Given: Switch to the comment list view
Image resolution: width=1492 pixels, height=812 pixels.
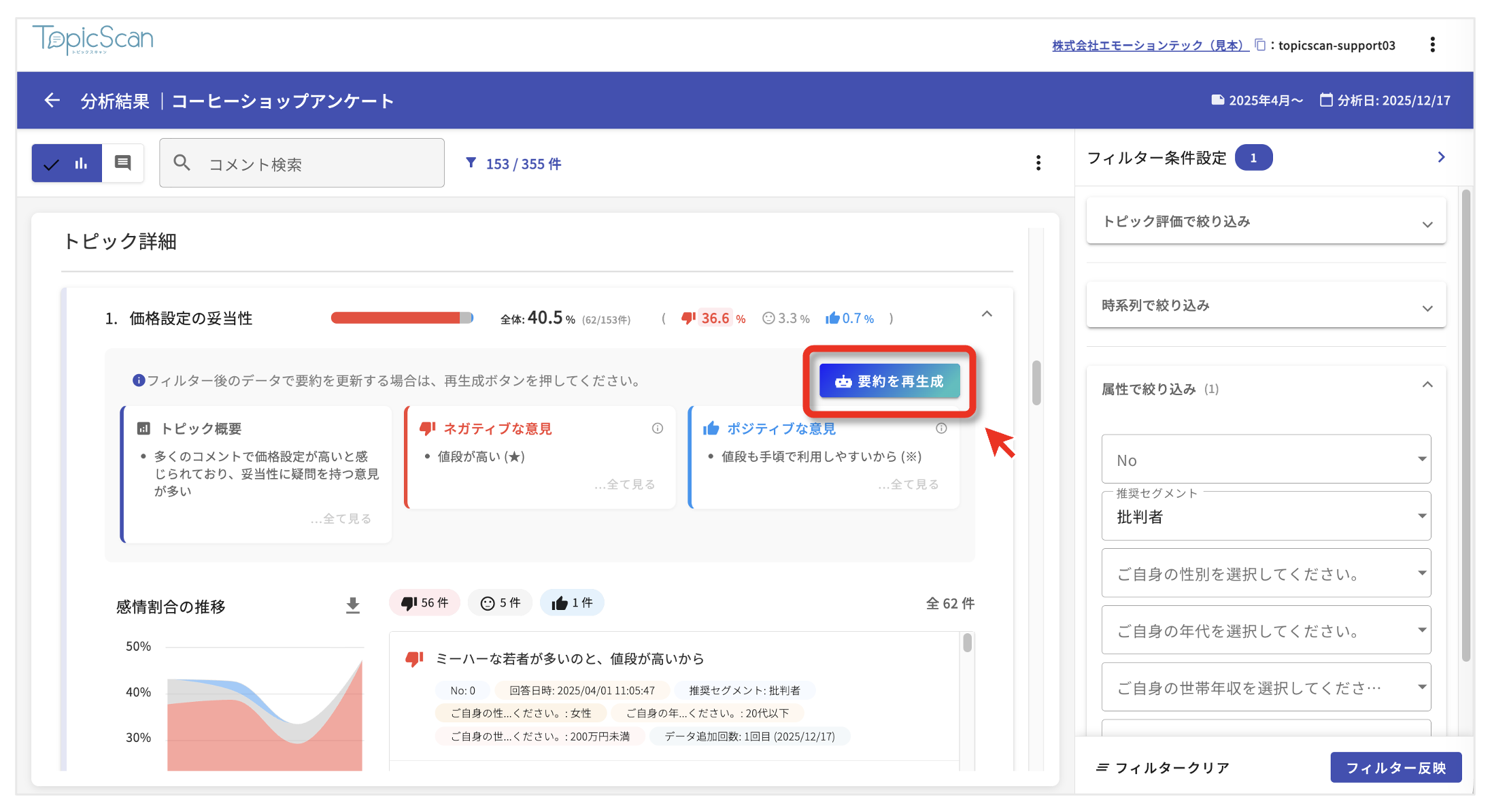Looking at the screenshot, I should [x=123, y=163].
